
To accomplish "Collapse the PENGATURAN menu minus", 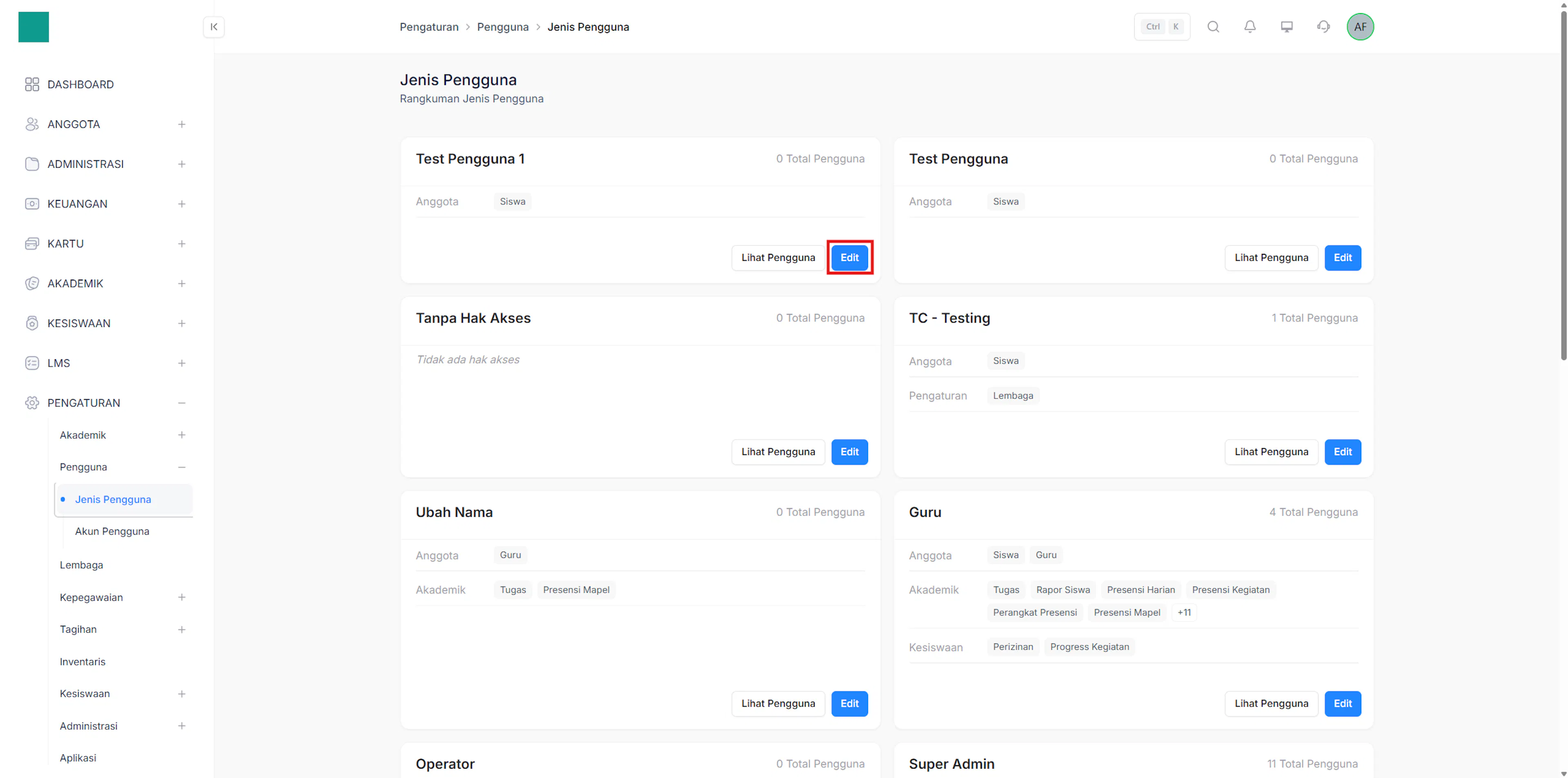I will pyautogui.click(x=181, y=403).
